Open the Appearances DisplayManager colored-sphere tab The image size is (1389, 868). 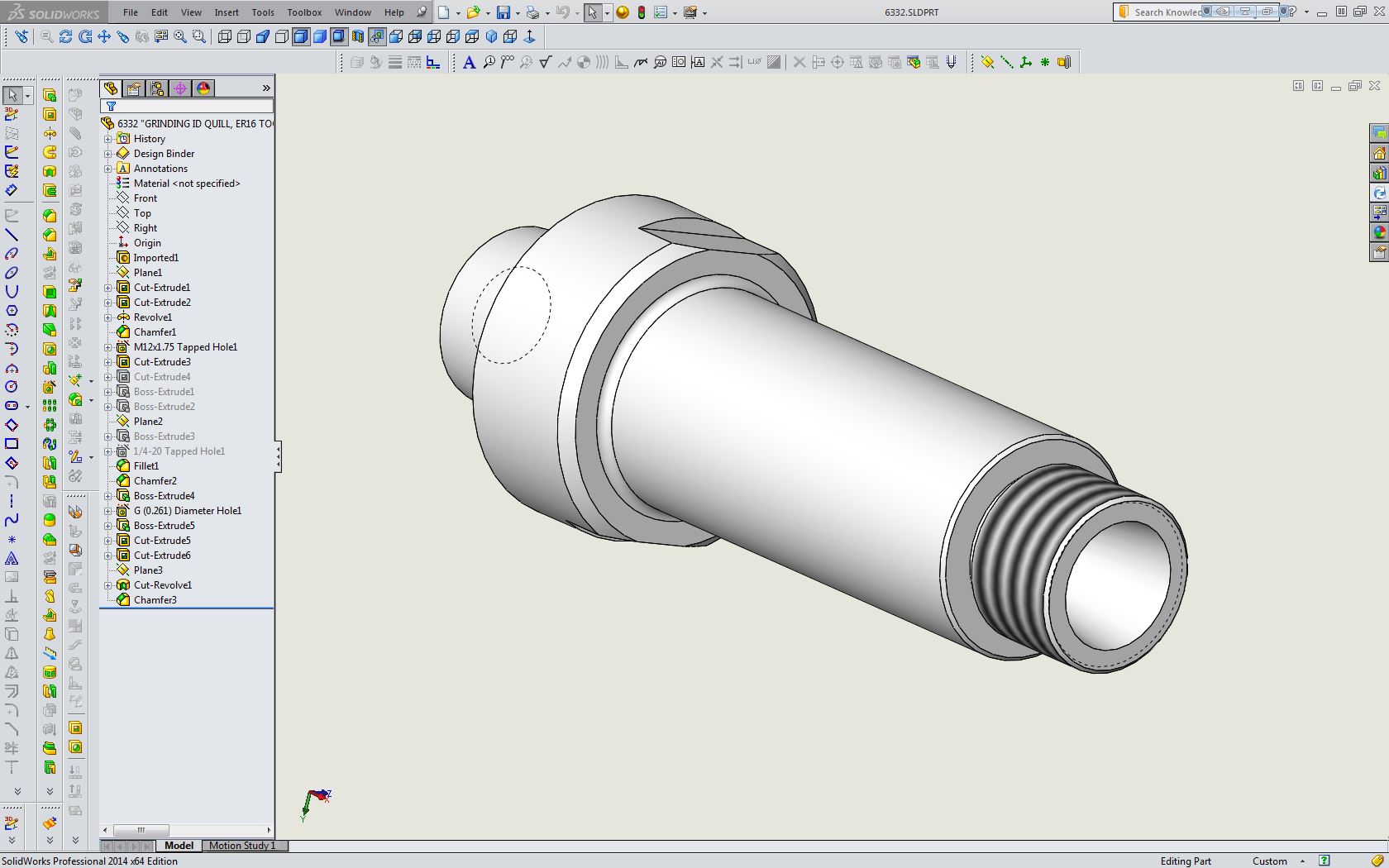[203, 88]
